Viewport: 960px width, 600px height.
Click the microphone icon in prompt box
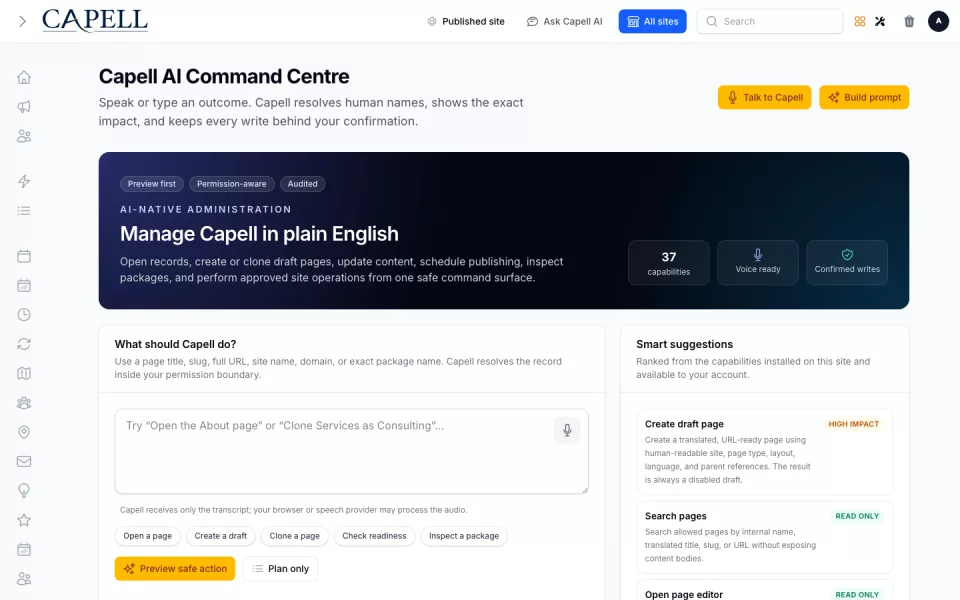(567, 430)
